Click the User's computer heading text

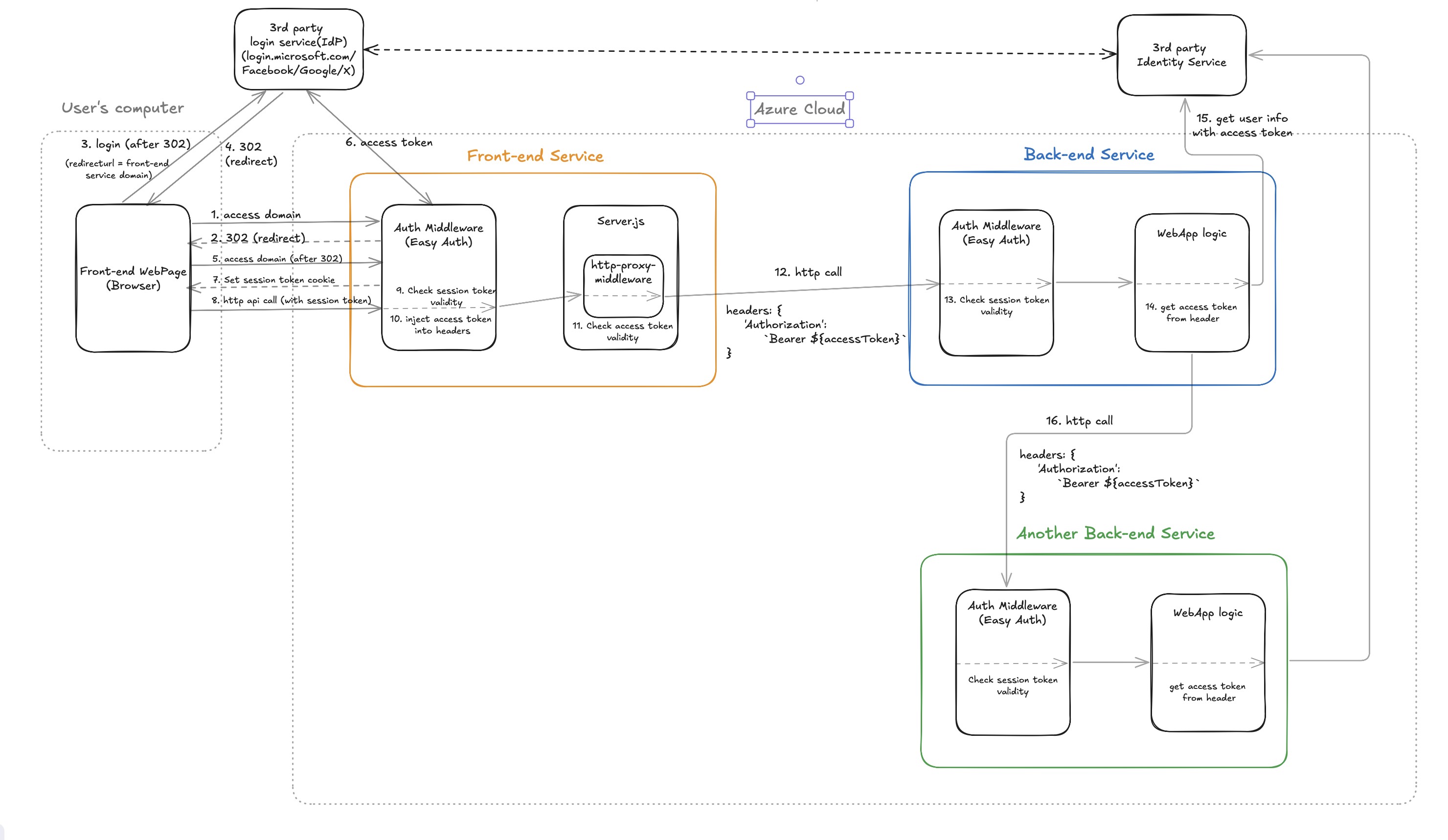coord(122,108)
